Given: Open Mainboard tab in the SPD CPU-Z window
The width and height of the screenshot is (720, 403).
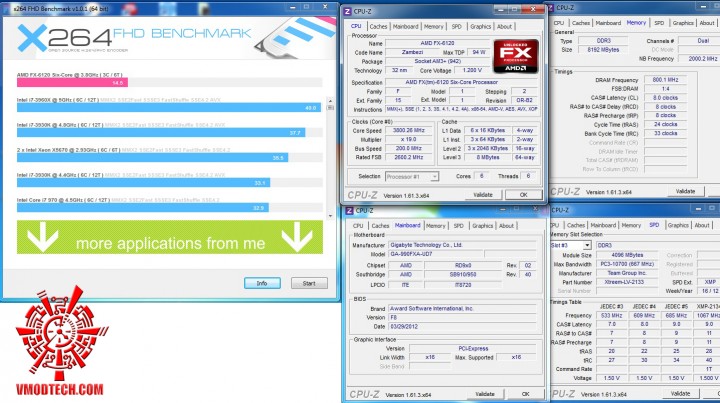Looking at the screenshot, I should 603,225.
